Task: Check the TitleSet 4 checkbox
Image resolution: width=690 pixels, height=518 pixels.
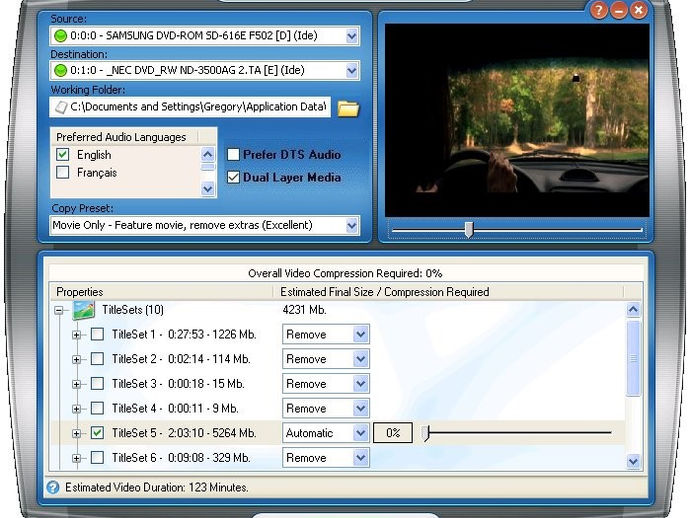Action: [x=97, y=408]
